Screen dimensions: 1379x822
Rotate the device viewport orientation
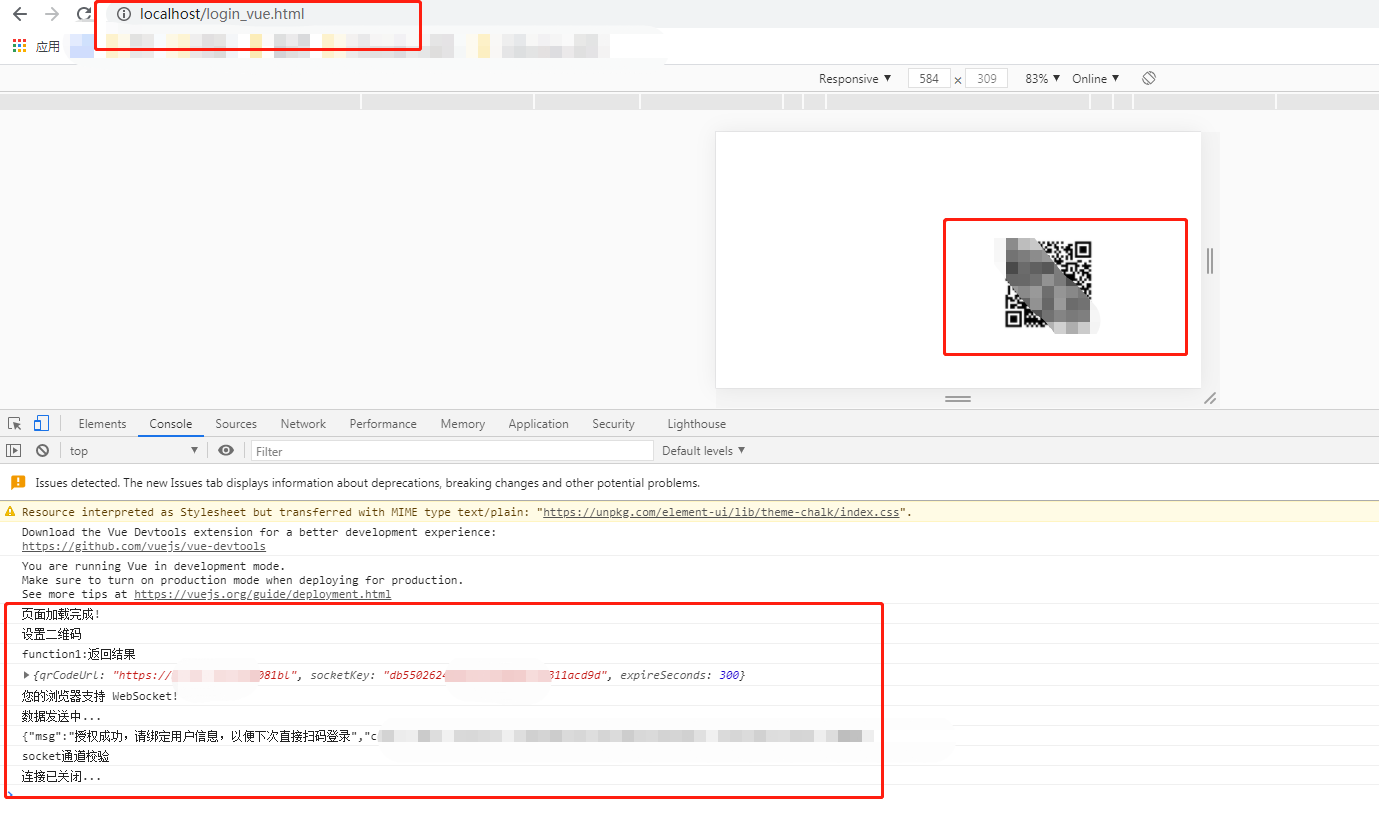1149,78
